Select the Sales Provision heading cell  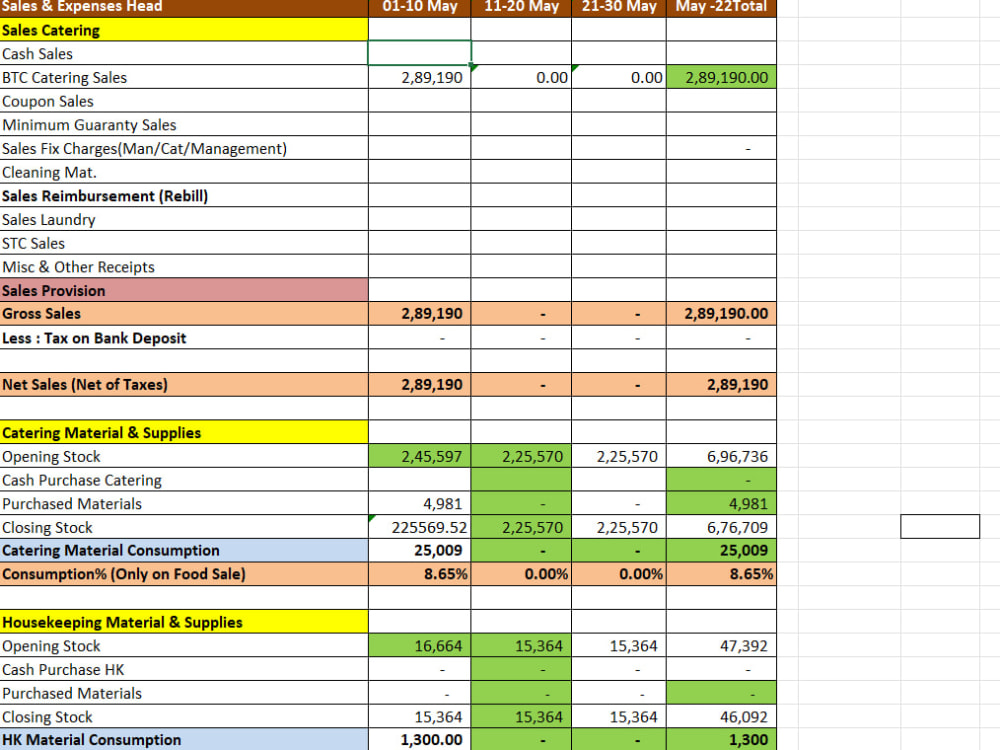(x=184, y=290)
